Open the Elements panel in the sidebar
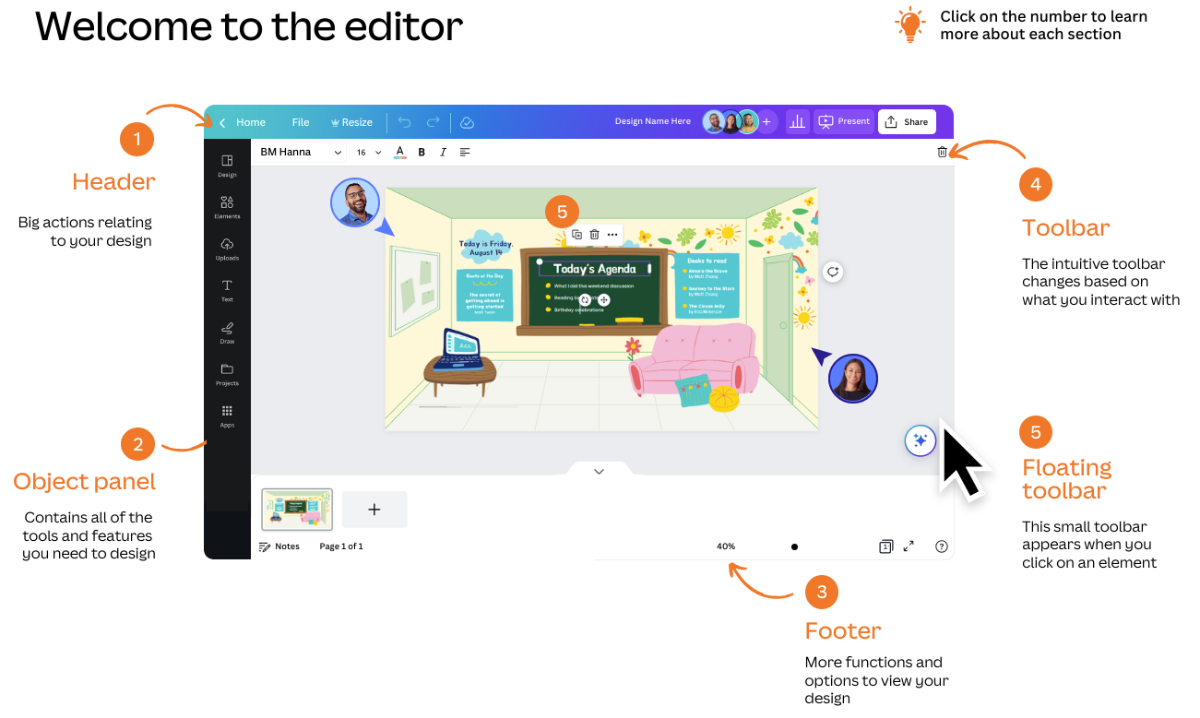 click(x=227, y=207)
